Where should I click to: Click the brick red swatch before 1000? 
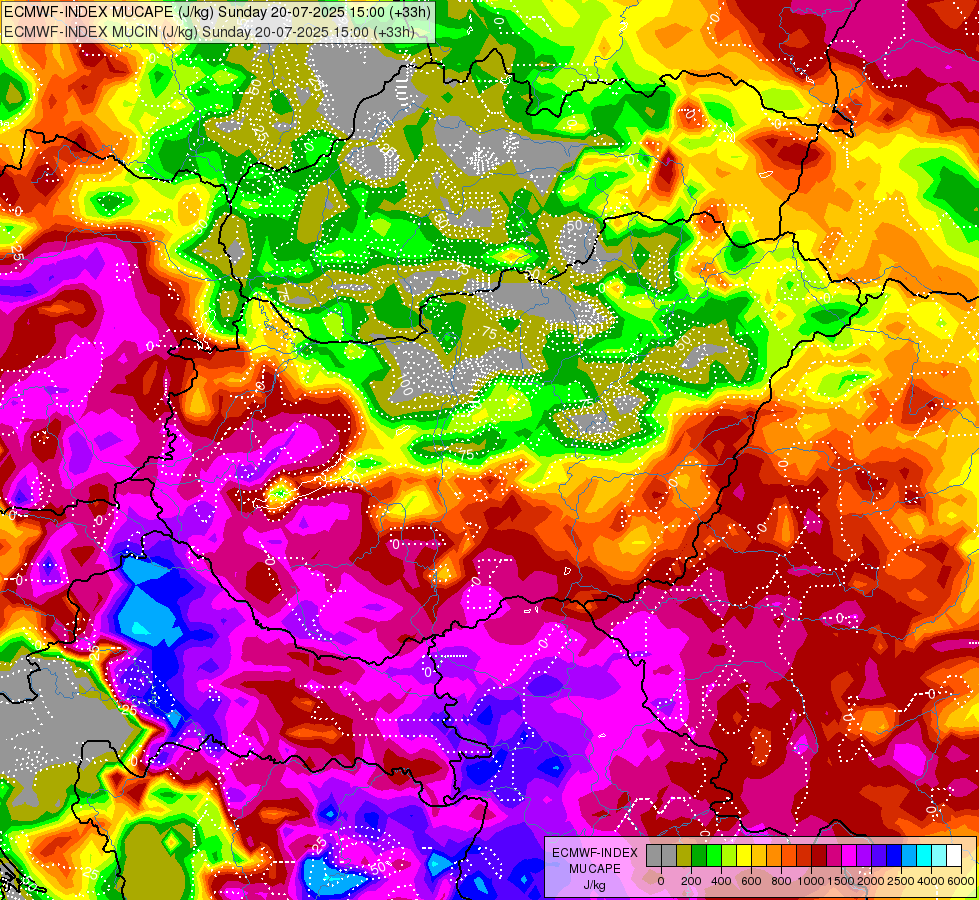[804, 856]
